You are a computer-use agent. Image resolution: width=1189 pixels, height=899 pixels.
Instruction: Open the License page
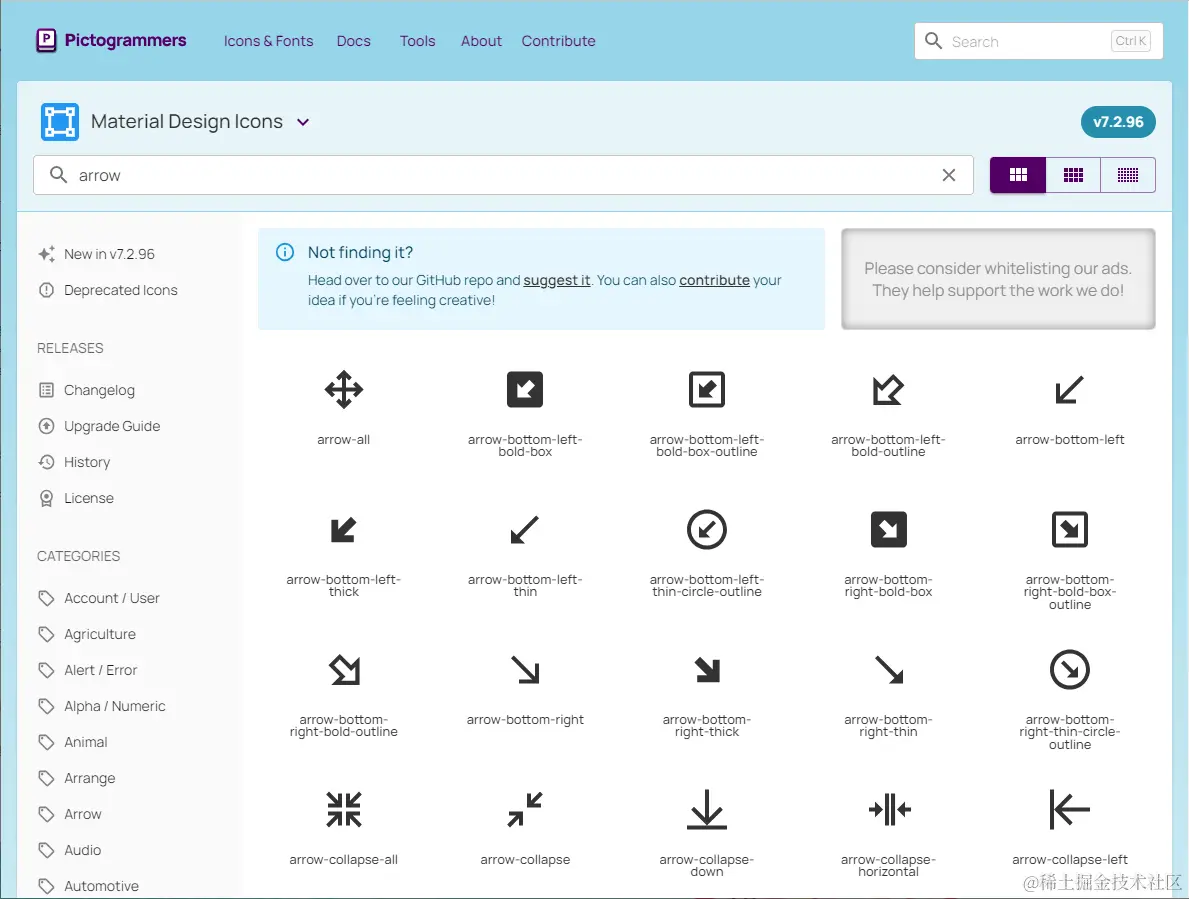76,498
